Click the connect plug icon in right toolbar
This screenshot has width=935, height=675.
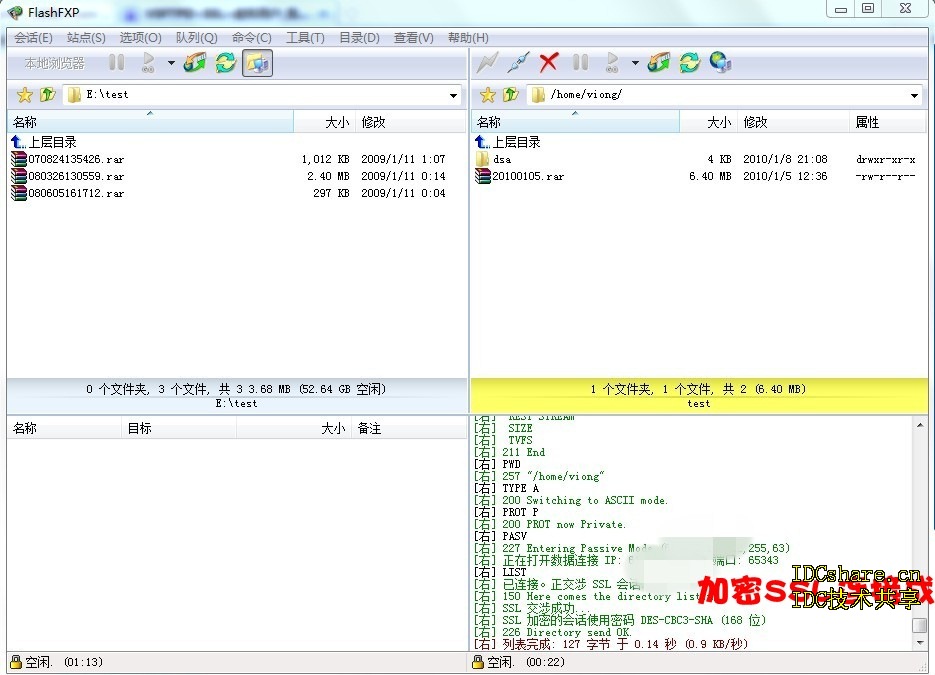518,63
